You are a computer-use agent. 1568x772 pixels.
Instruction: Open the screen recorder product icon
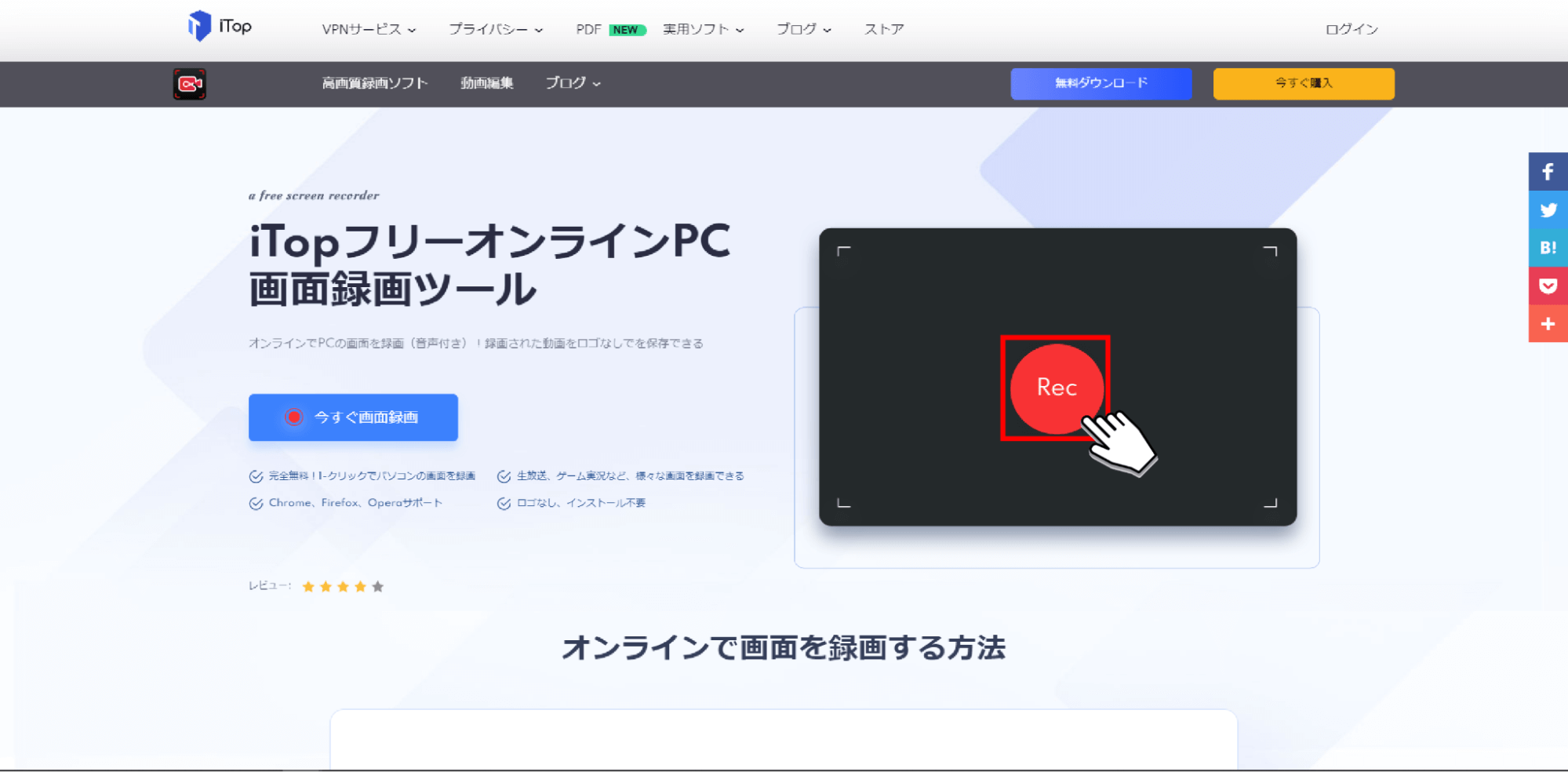[x=190, y=84]
